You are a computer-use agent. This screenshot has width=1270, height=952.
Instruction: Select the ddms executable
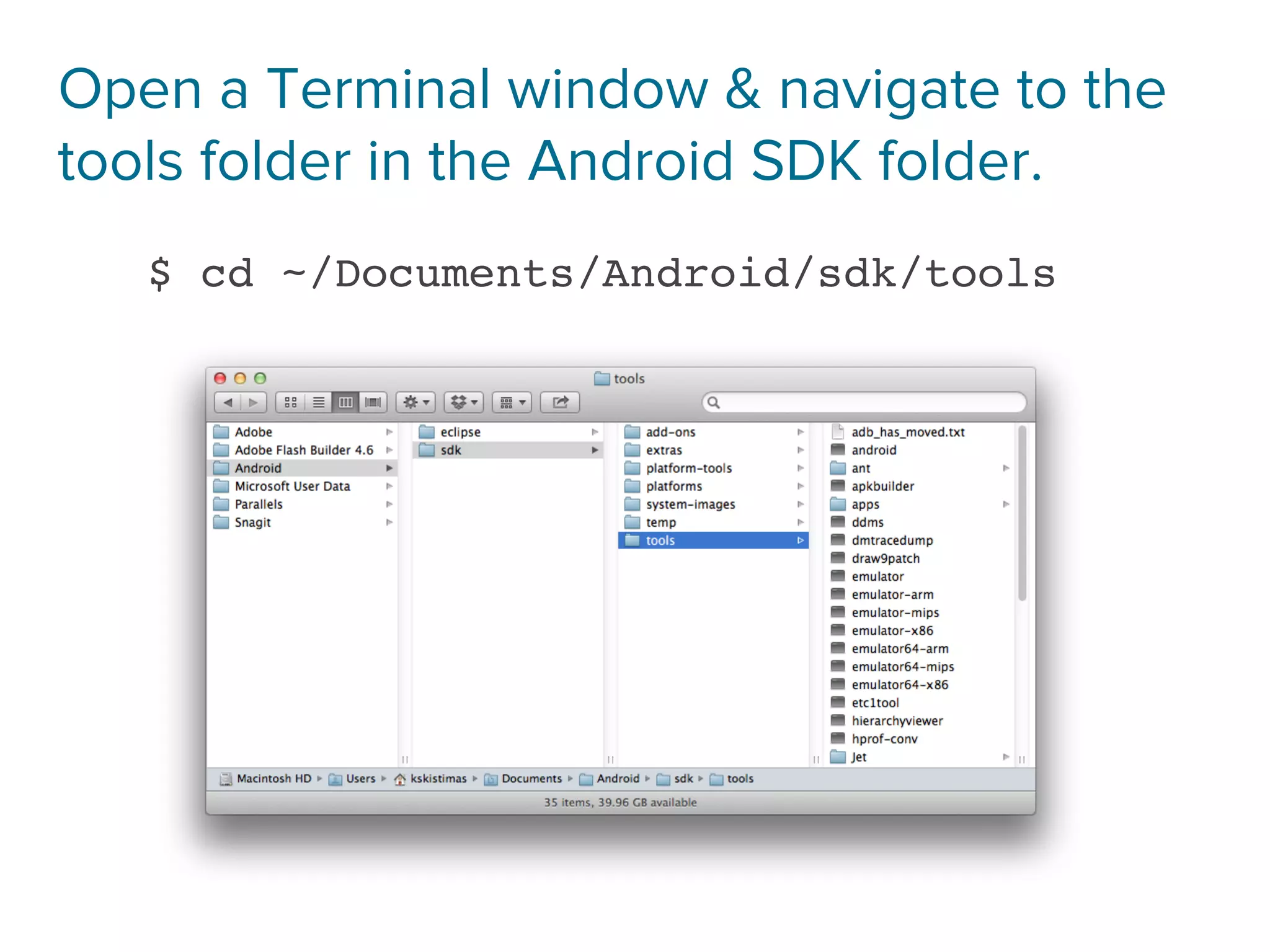920,522
